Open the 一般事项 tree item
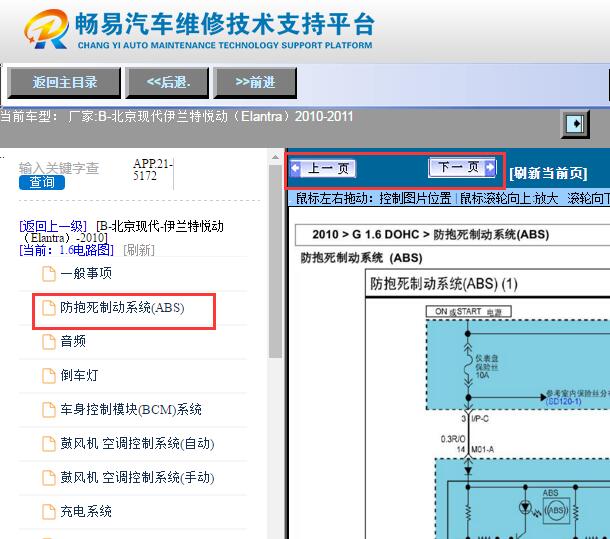 86,273
